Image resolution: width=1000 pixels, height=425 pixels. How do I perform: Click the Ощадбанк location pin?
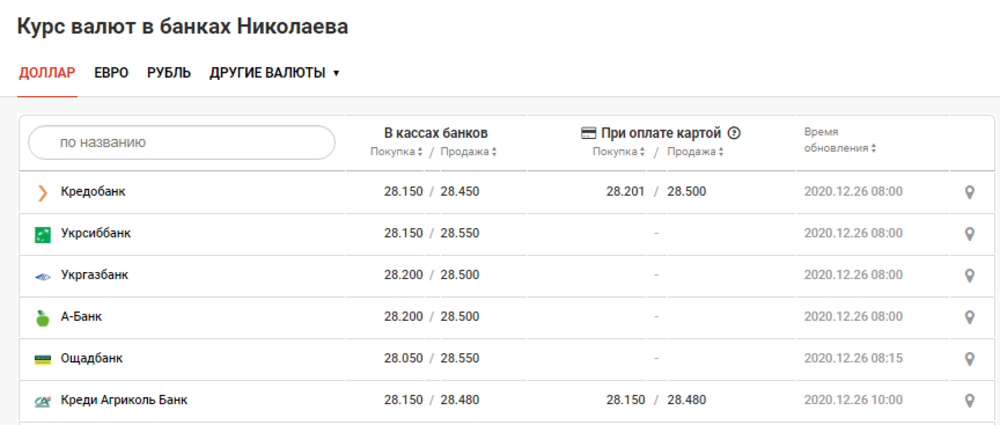(x=969, y=359)
